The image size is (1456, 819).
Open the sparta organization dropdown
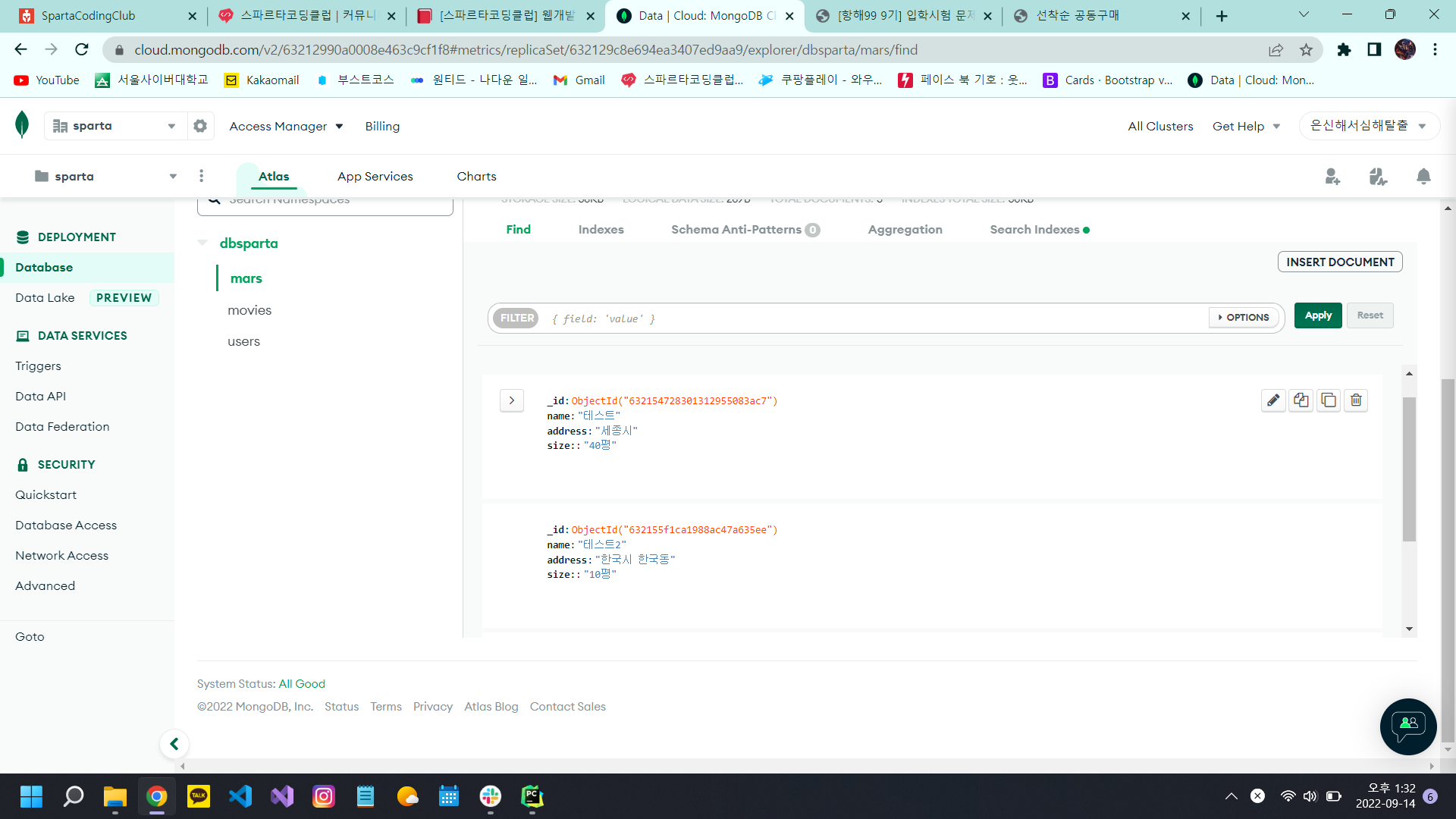pyautogui.click(x=115, y=126)
